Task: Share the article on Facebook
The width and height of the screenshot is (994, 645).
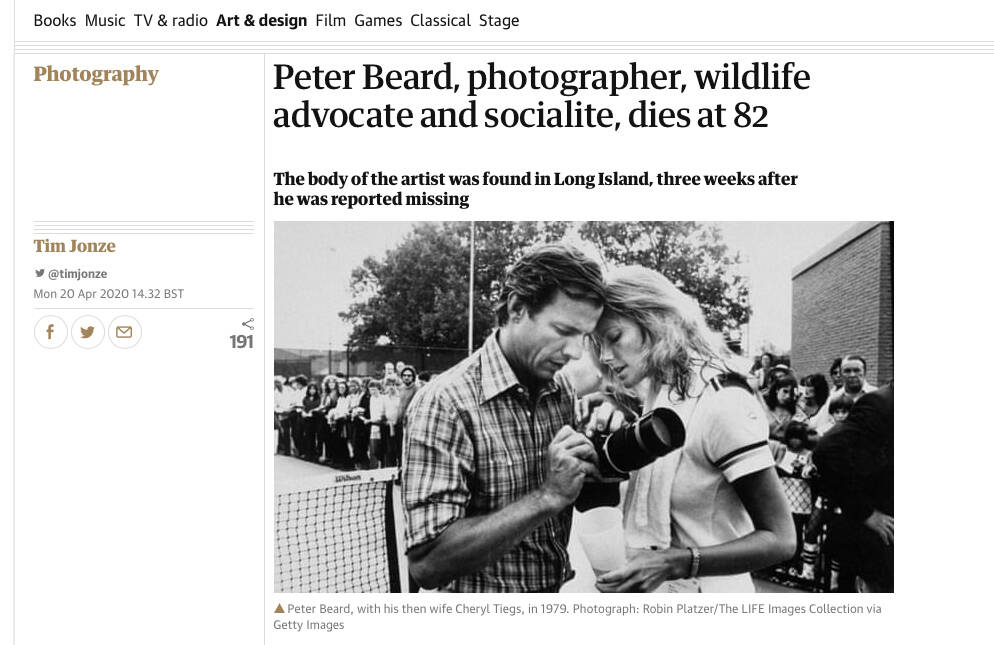Action: (51, 332)
